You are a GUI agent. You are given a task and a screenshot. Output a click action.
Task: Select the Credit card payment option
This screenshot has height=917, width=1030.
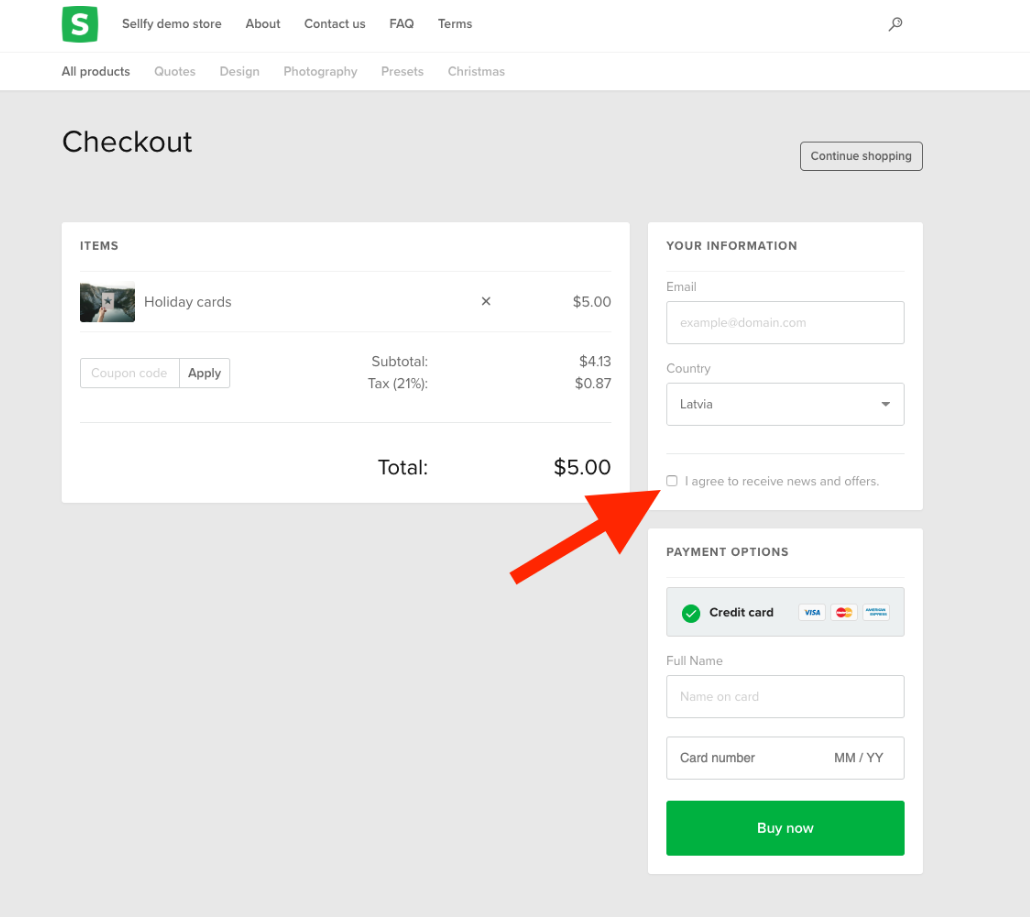pos(741,612)
